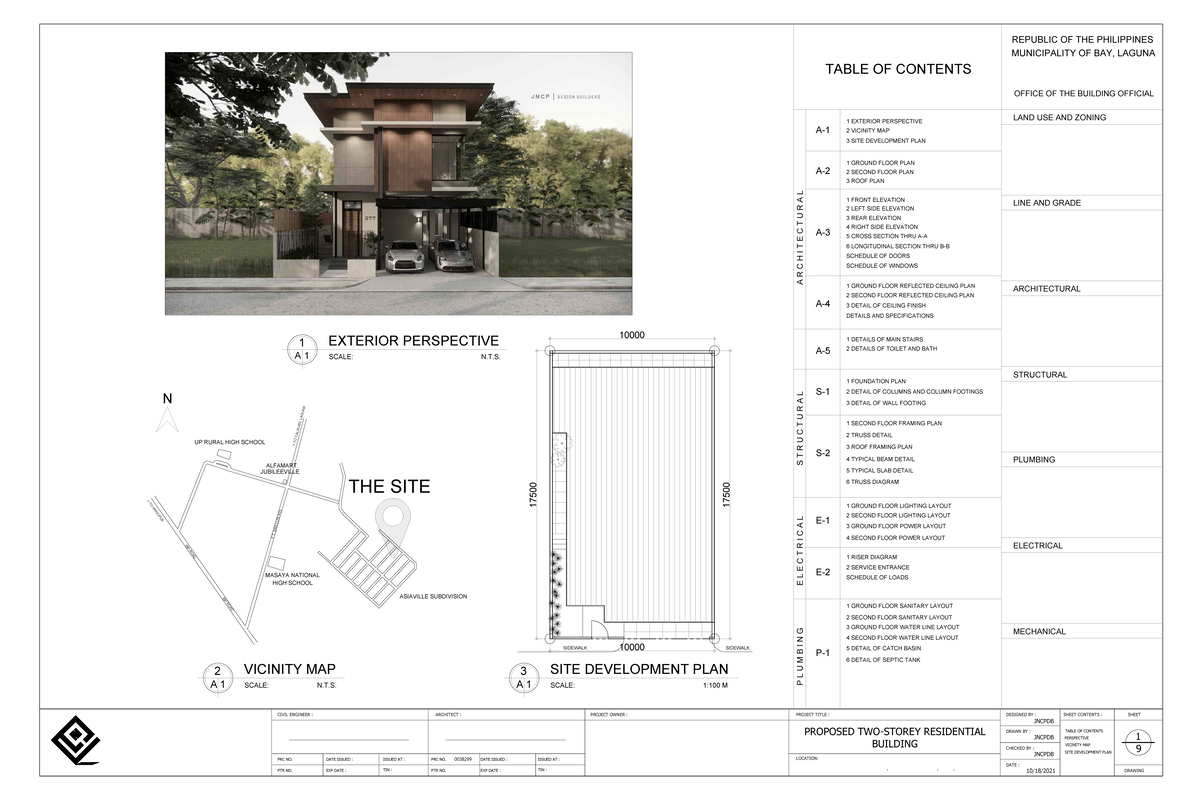Select the MASAYA NATIONAL HIGH SCHOOL label
This screenshot has height=800, width=1200.
point(292,579)
